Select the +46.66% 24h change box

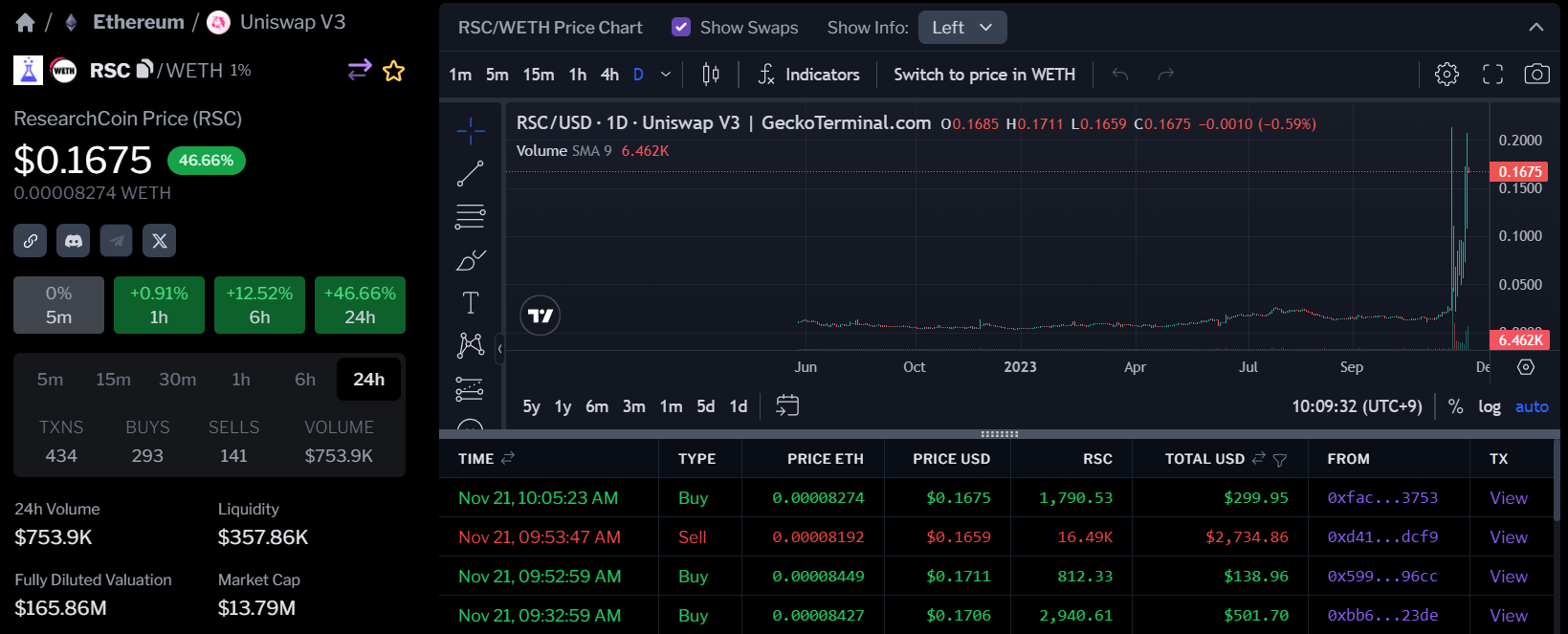tap(360, 305)
